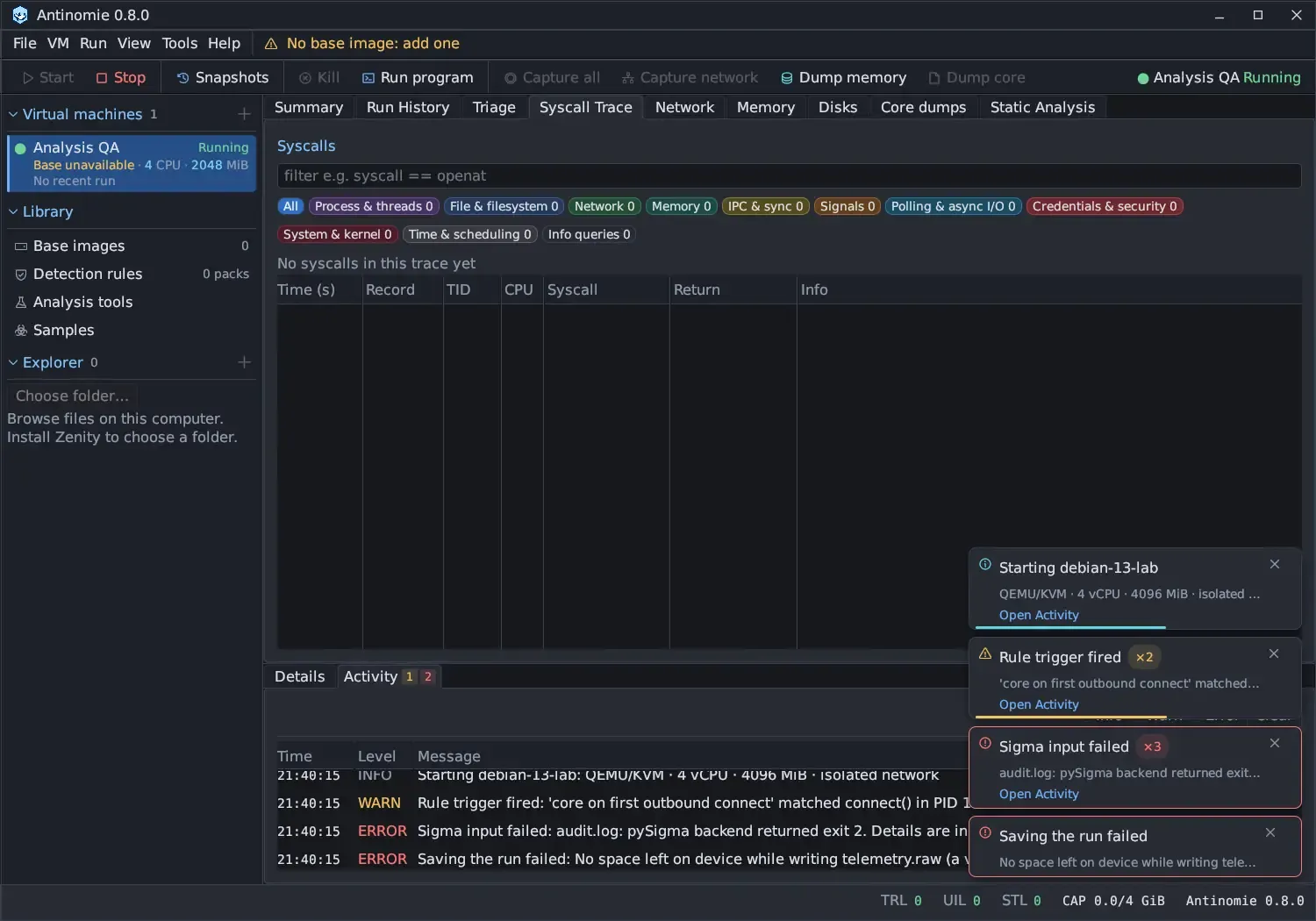
Task: Stop the running virtual machine
Action: [121, 78]
